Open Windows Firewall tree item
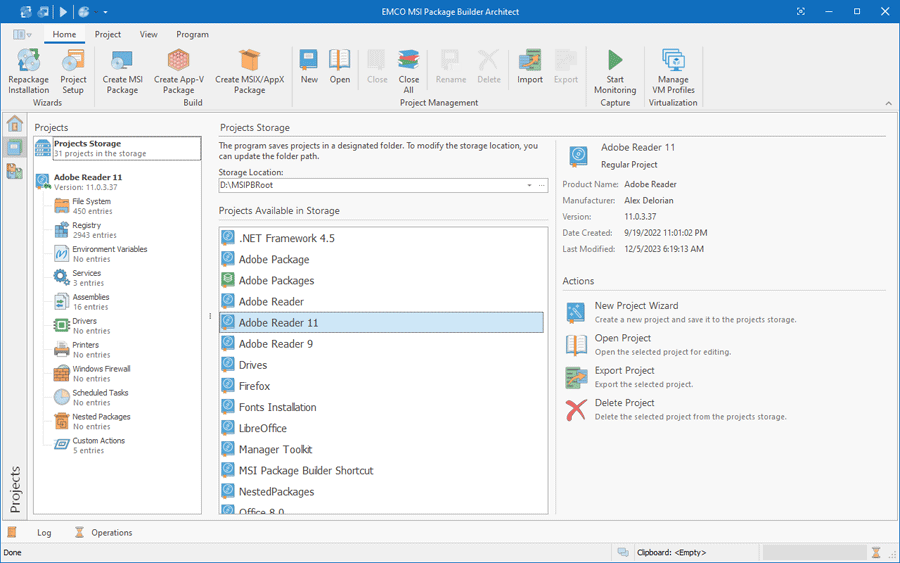Screen dimensions: 900x563 coord(92,374)
